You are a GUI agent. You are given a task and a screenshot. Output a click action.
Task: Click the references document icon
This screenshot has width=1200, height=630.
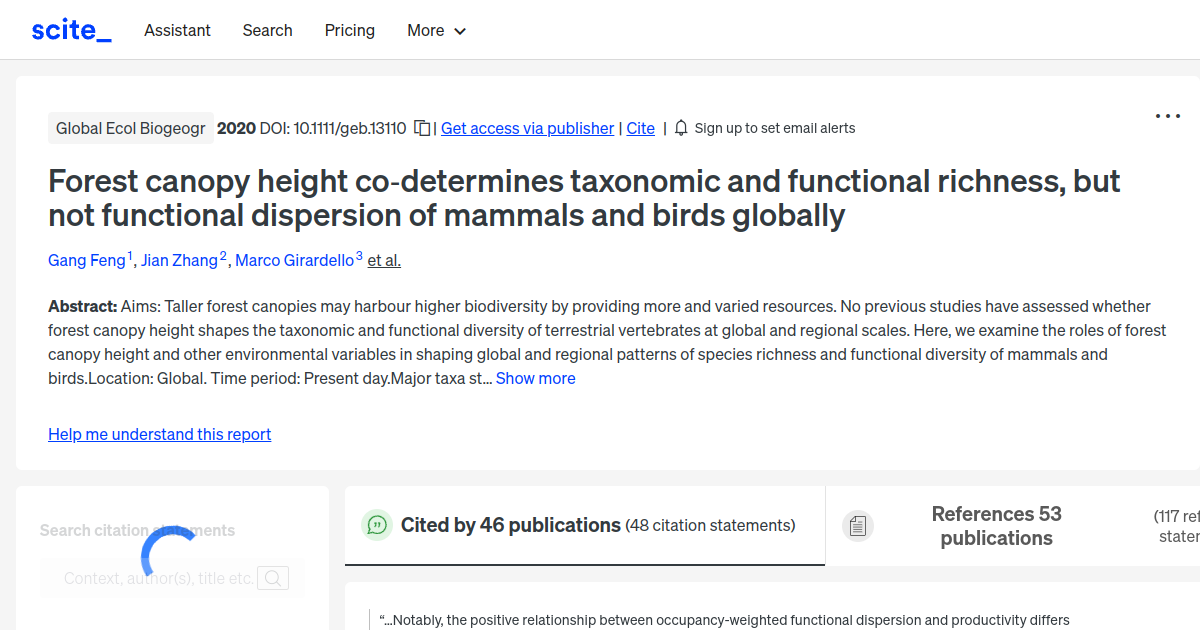point(858,524)
